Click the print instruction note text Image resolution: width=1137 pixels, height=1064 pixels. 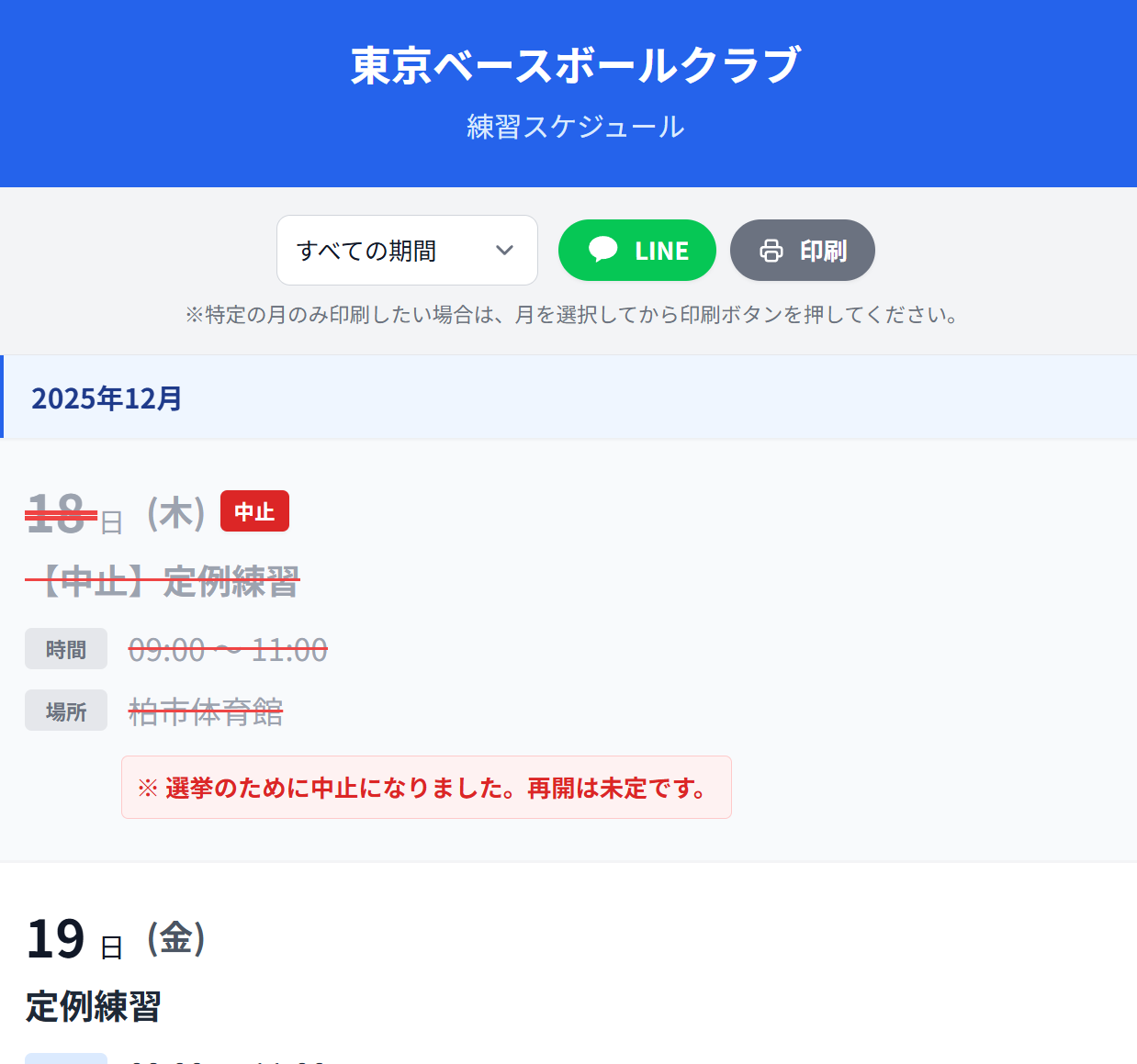tap(571, 315)
